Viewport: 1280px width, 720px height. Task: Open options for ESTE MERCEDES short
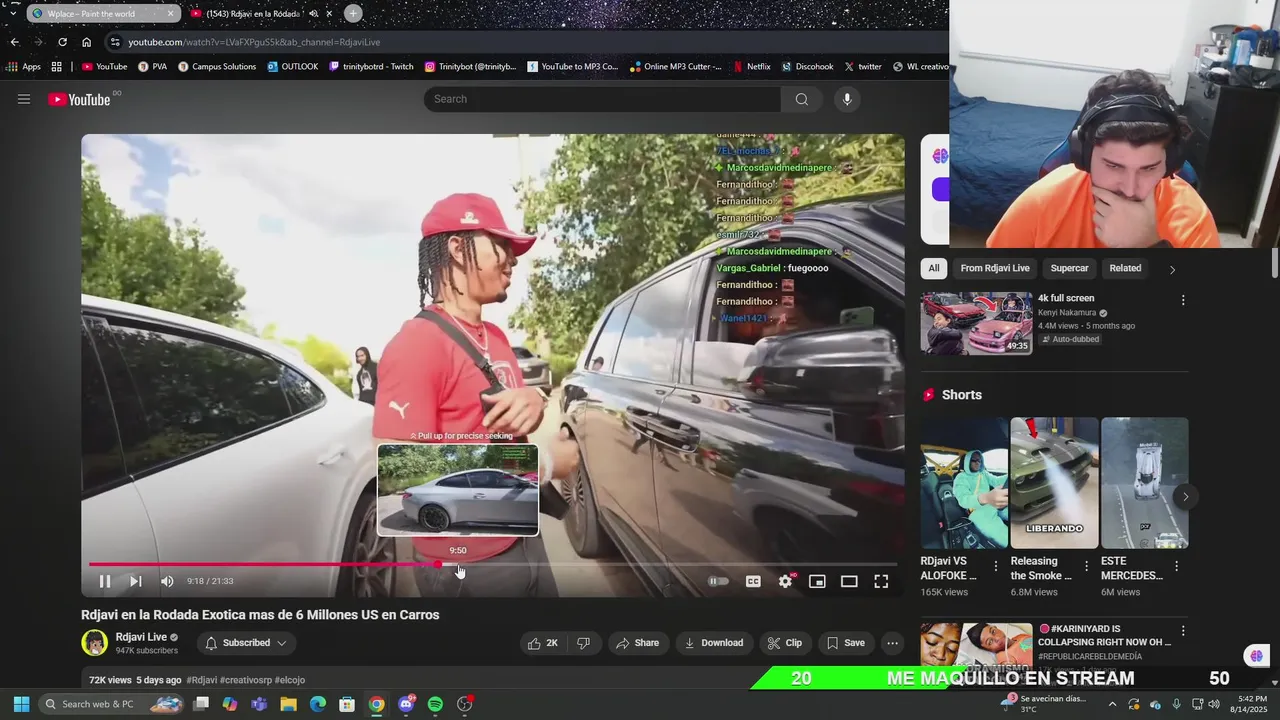point(1176,566)
